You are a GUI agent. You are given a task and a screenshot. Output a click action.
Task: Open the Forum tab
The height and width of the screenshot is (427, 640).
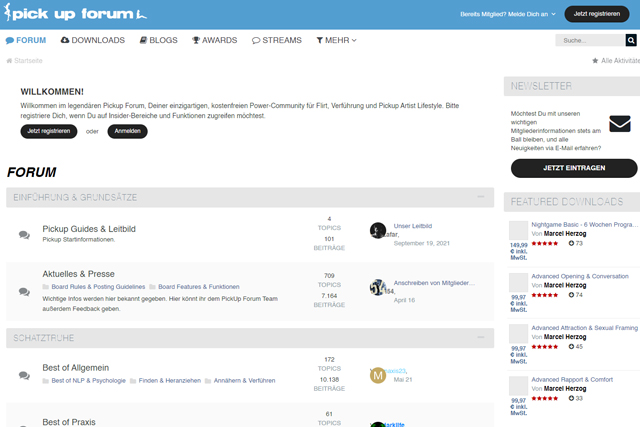point(26,40)
